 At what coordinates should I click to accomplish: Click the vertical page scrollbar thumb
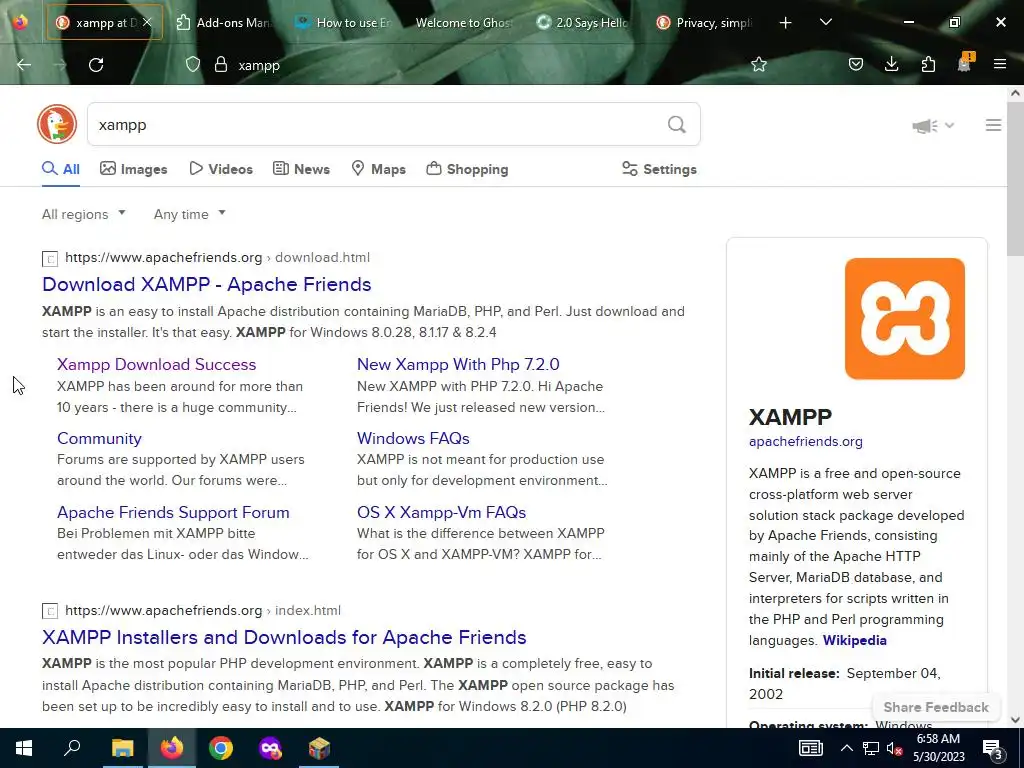(1016, 180)
